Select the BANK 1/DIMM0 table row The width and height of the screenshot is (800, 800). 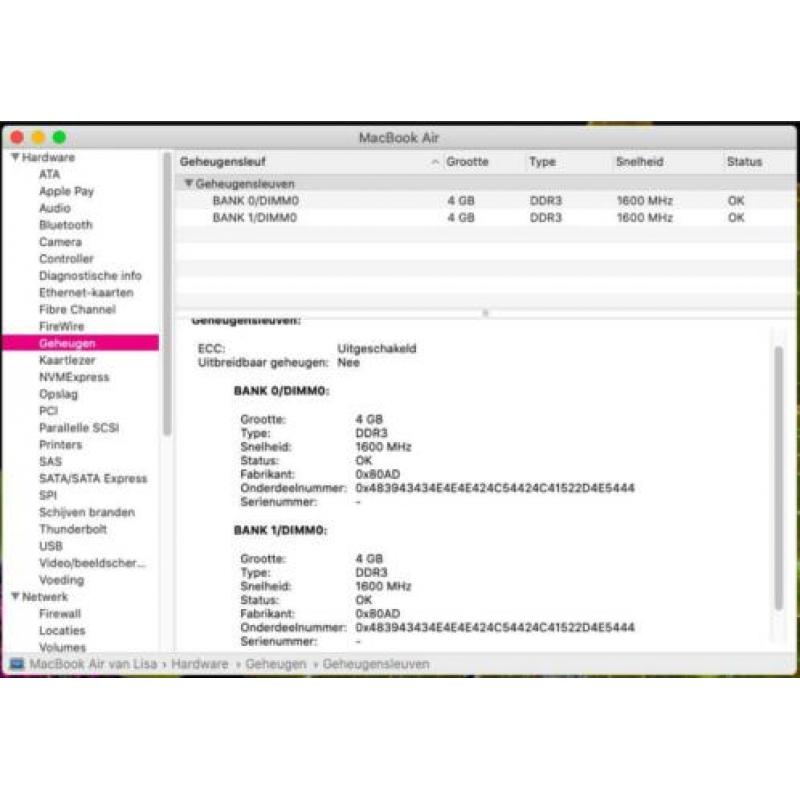[x=485, y=217]
